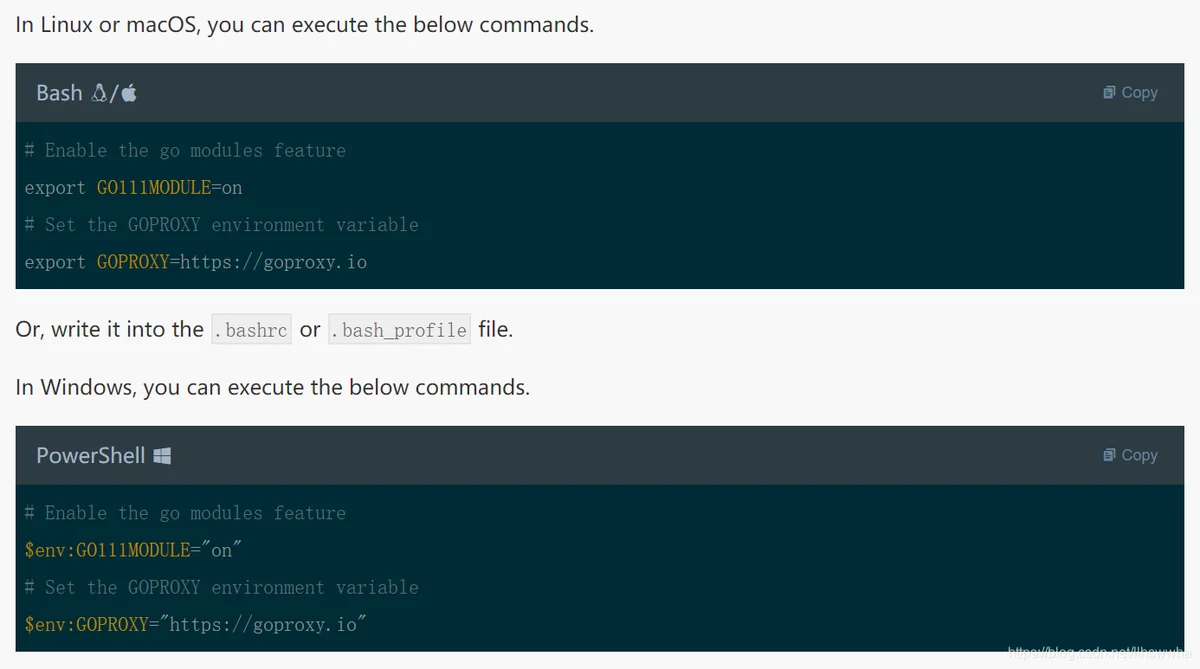The height and width of the screenshot is (669, 1200).
Task: Click the Windows logo icon beside PowerShell
Action: coord(162,456)
